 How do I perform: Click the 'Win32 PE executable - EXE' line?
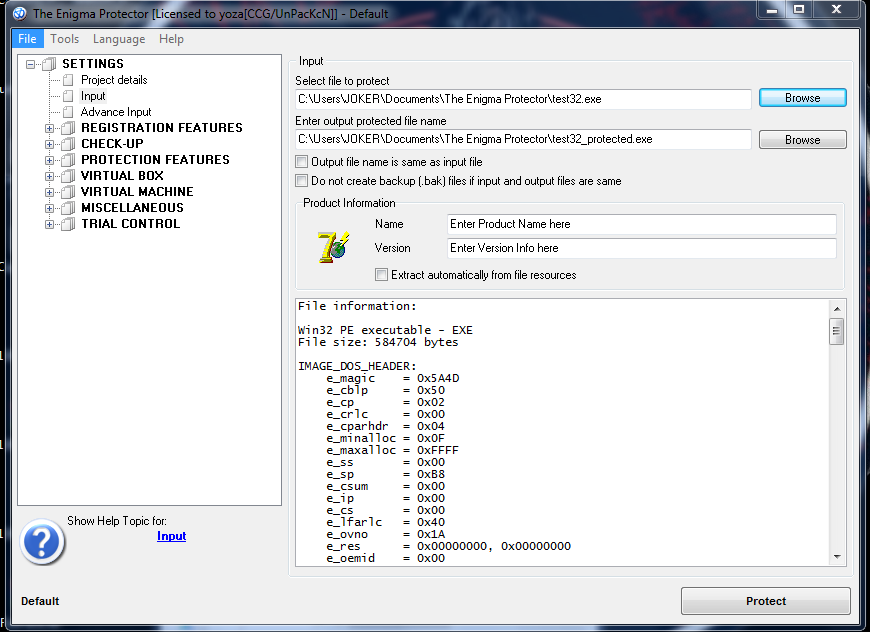385,330
